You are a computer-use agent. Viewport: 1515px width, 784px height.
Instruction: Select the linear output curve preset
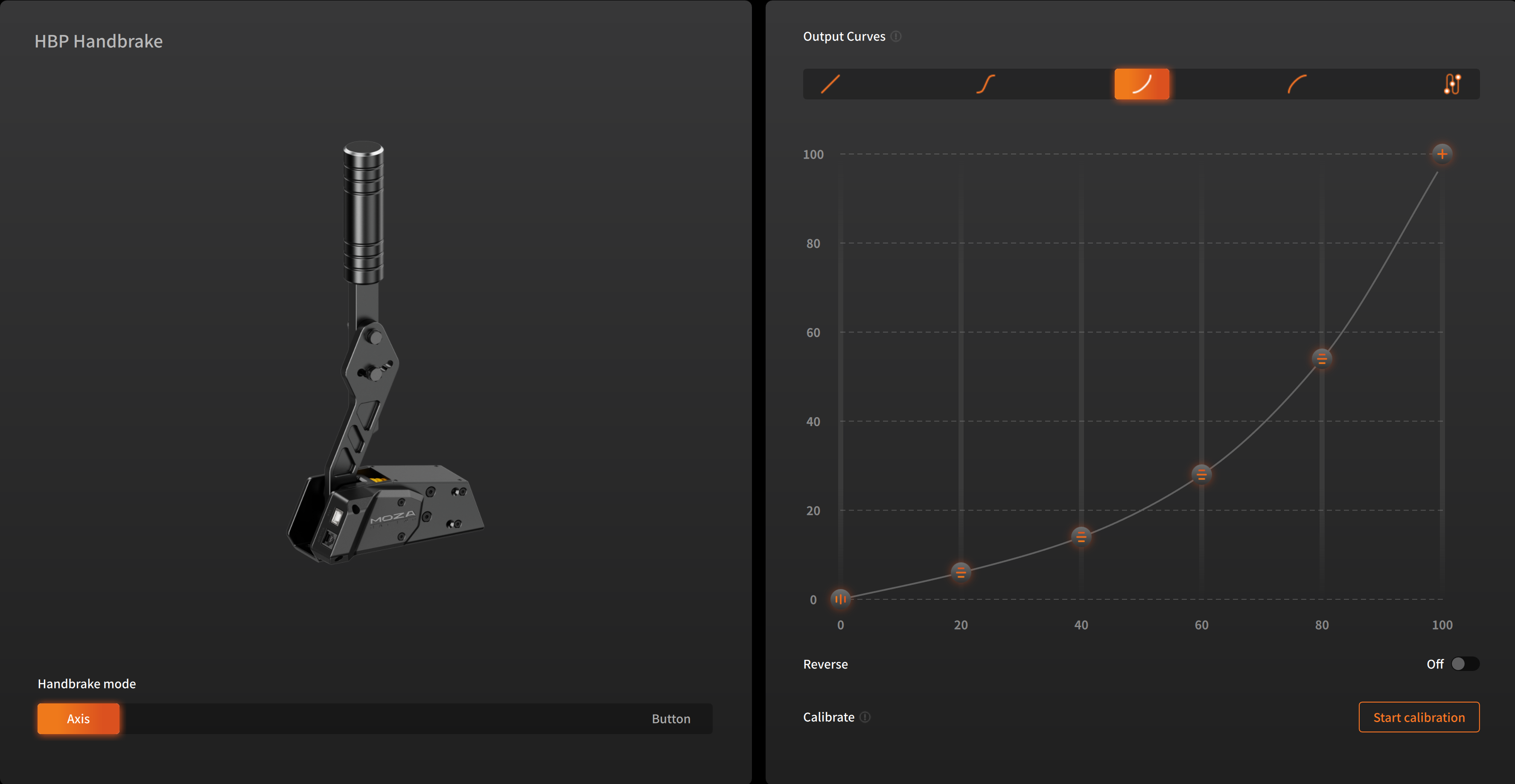coord(830,84)
